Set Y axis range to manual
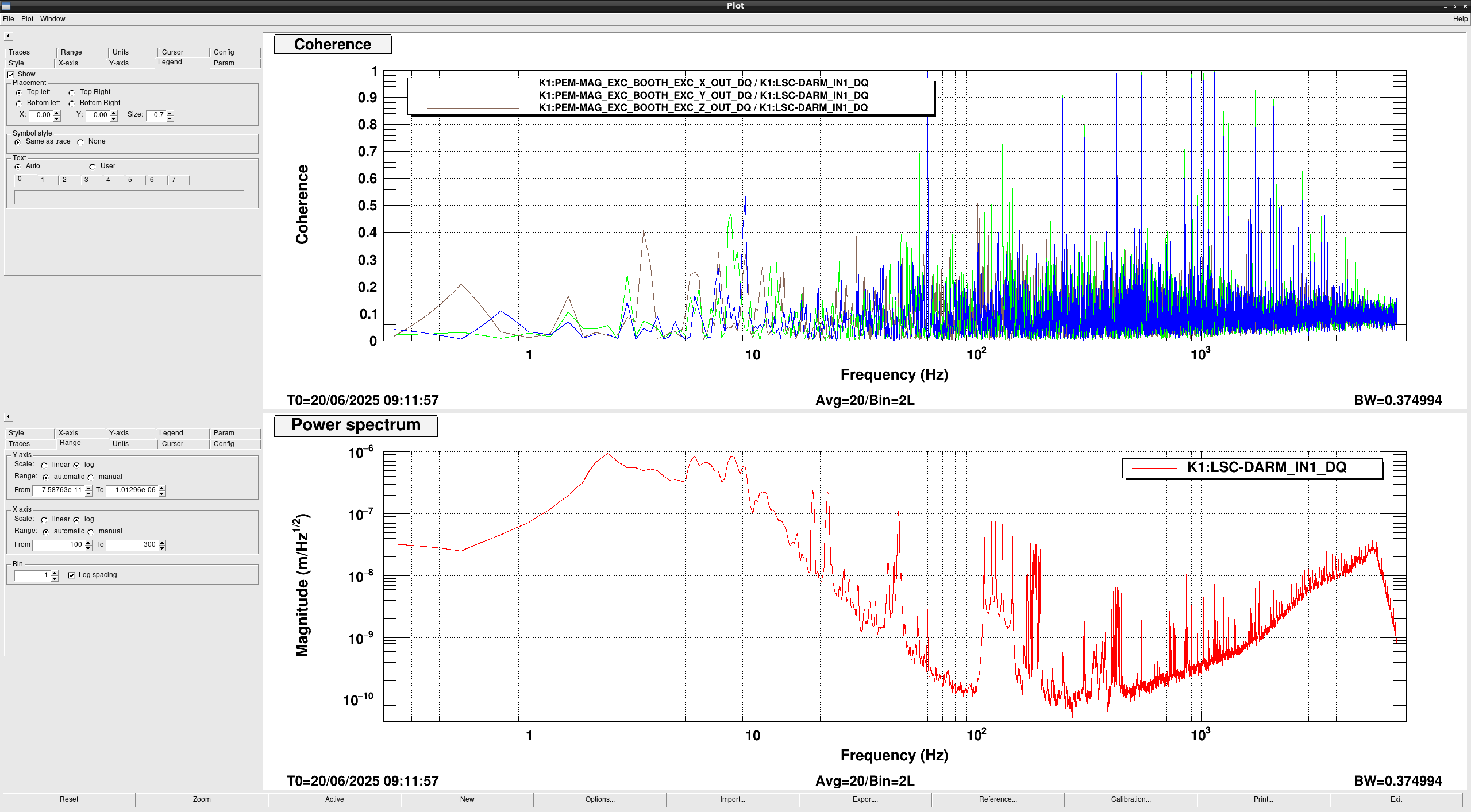 91,477
